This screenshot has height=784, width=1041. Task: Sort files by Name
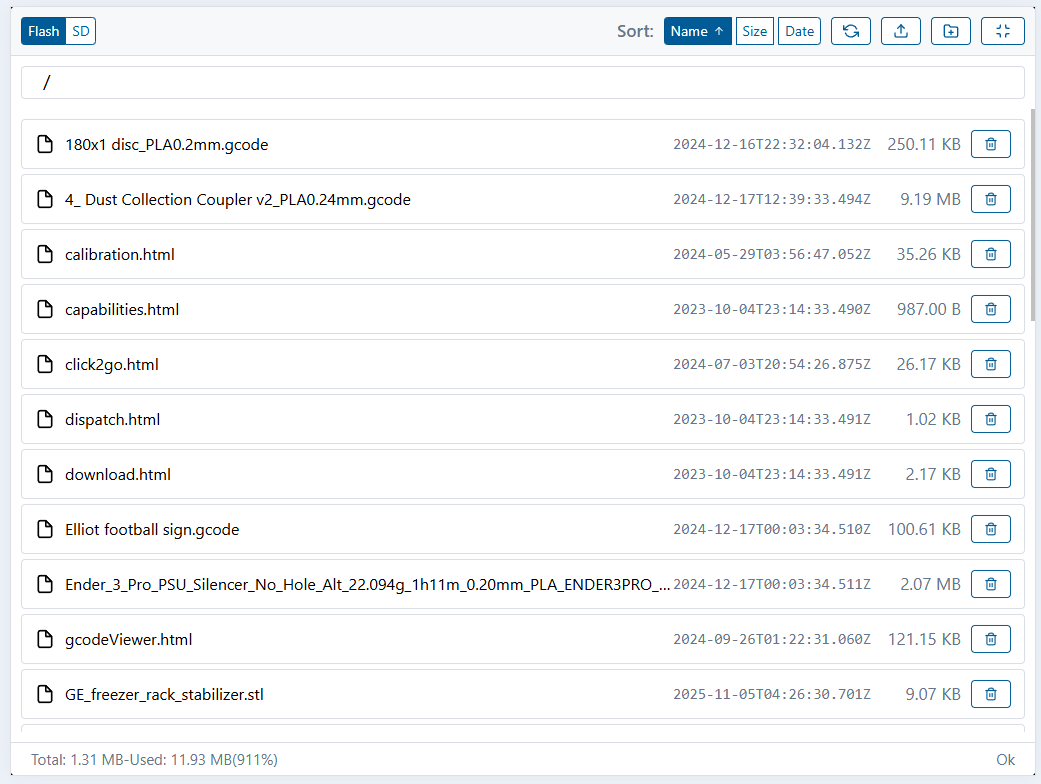tap(697, 31)
